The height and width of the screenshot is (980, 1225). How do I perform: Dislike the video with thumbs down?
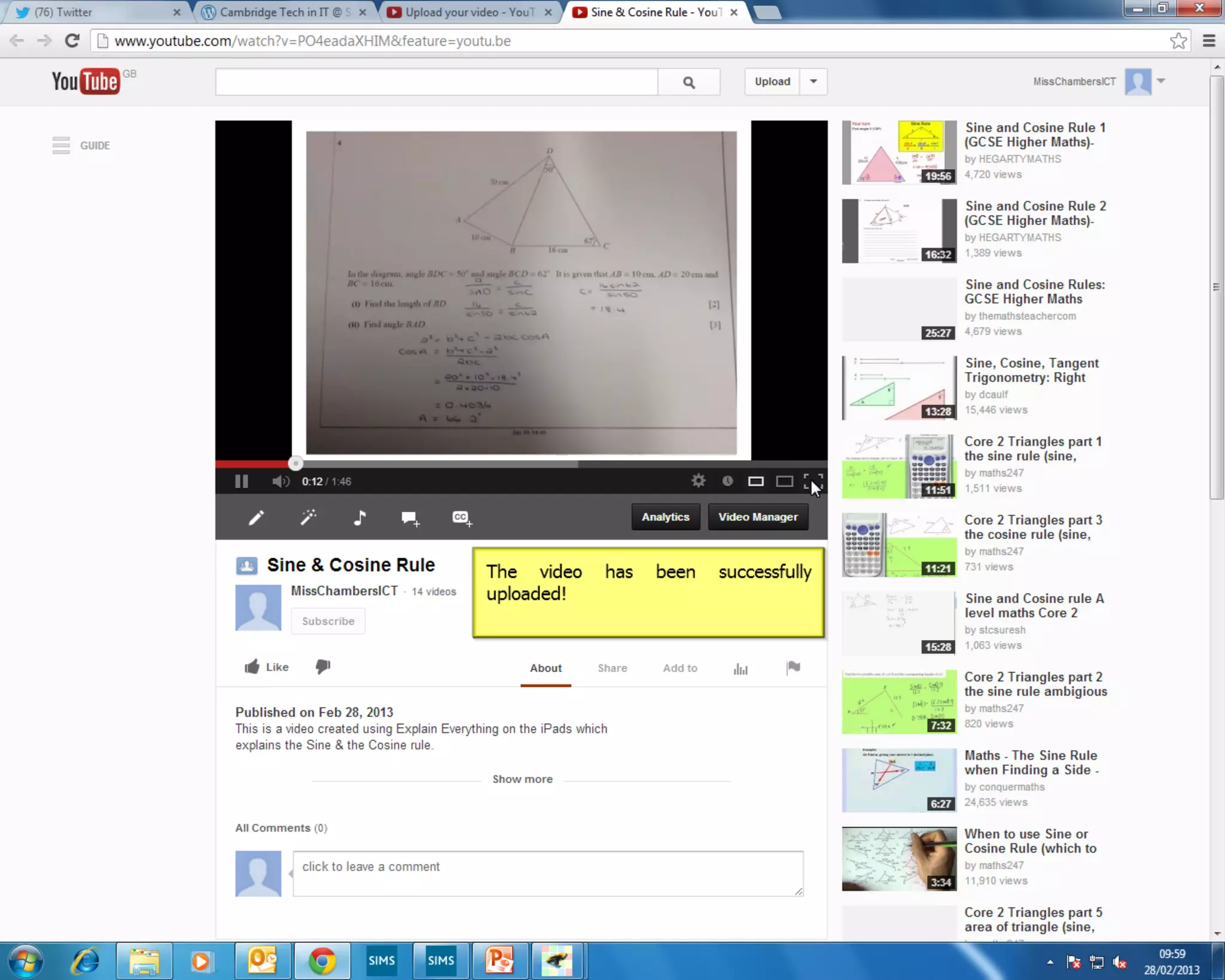point(322,666)
